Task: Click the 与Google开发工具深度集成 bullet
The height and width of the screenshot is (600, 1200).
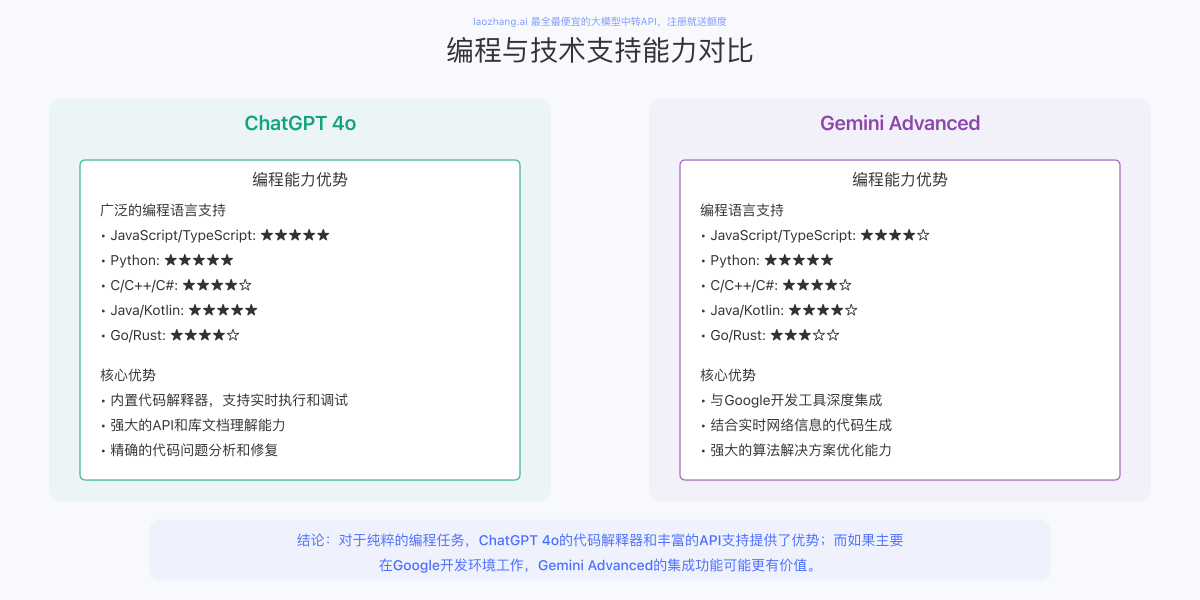Action: pos(791,400)
